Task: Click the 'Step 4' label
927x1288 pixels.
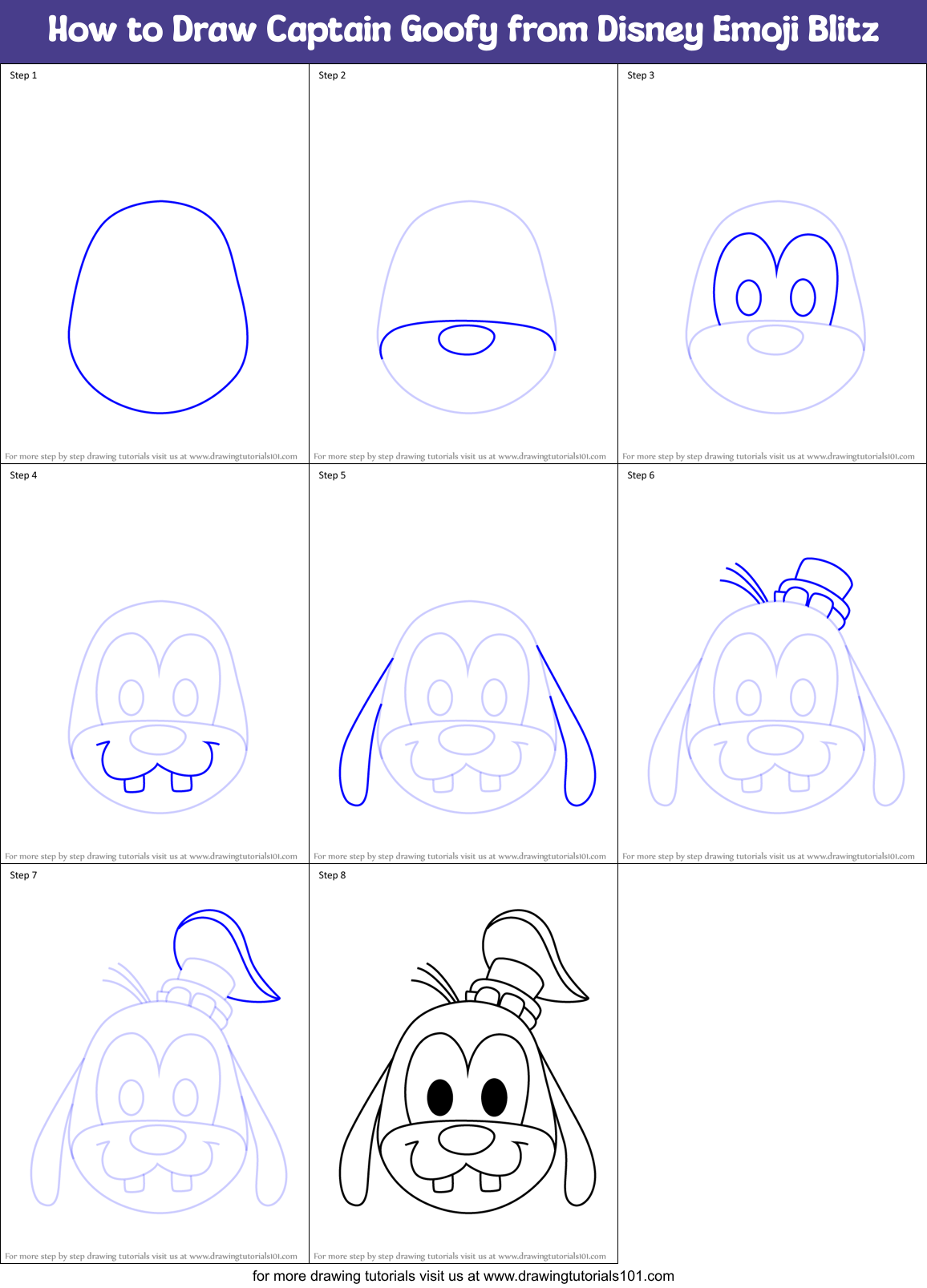Action: pos(23,475)
